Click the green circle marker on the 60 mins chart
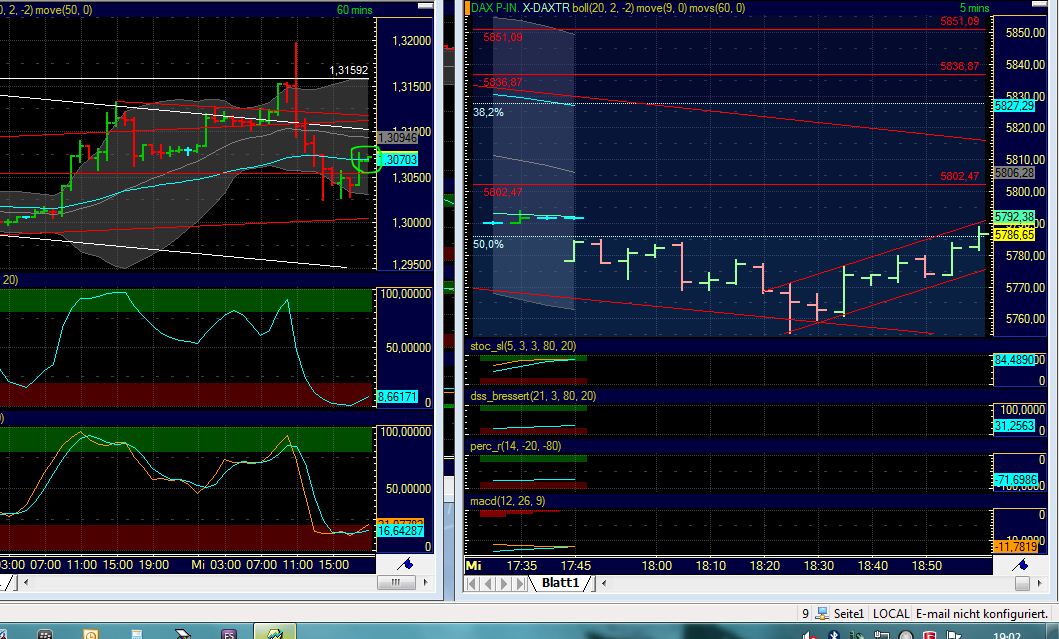Viewport: 1059px width, 639px height. (x=365, y=159)
